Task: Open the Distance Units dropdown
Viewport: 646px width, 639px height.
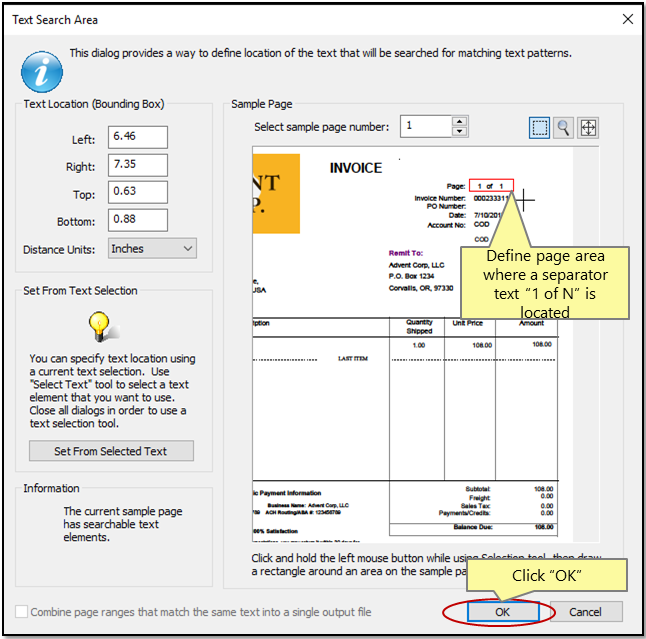Action: click(152, 248)
